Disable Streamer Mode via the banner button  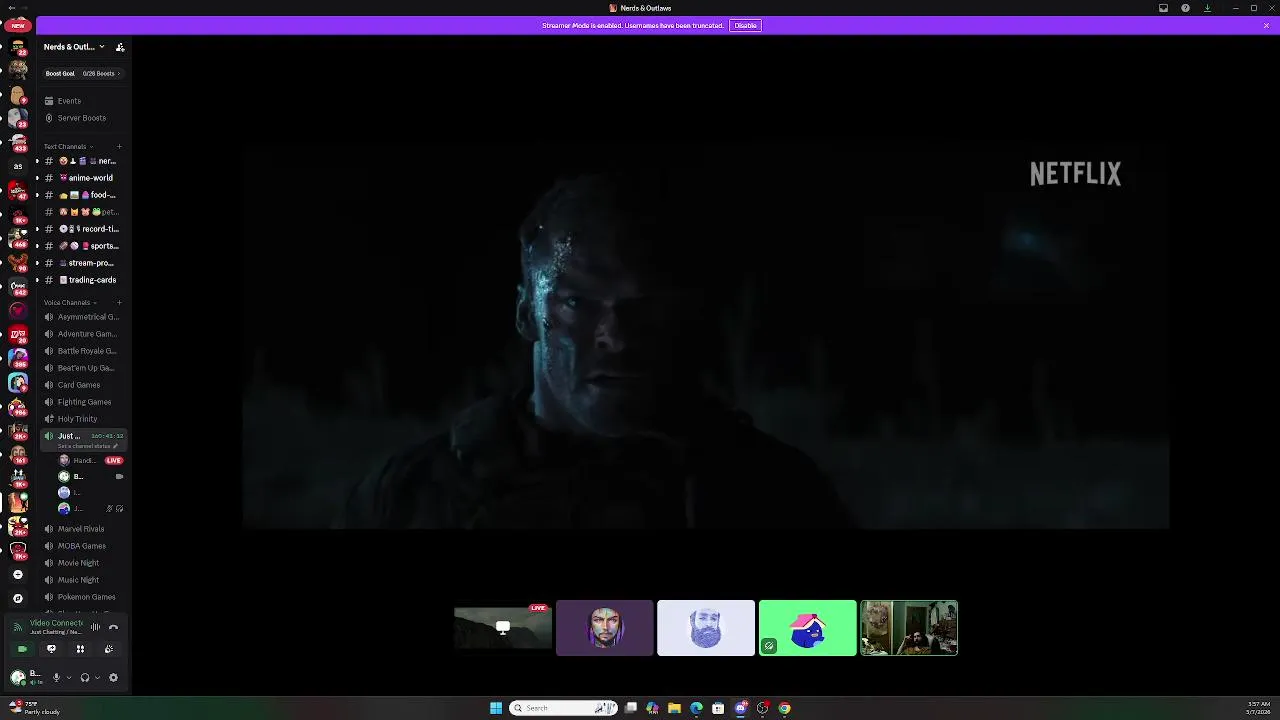pos(745,25)
